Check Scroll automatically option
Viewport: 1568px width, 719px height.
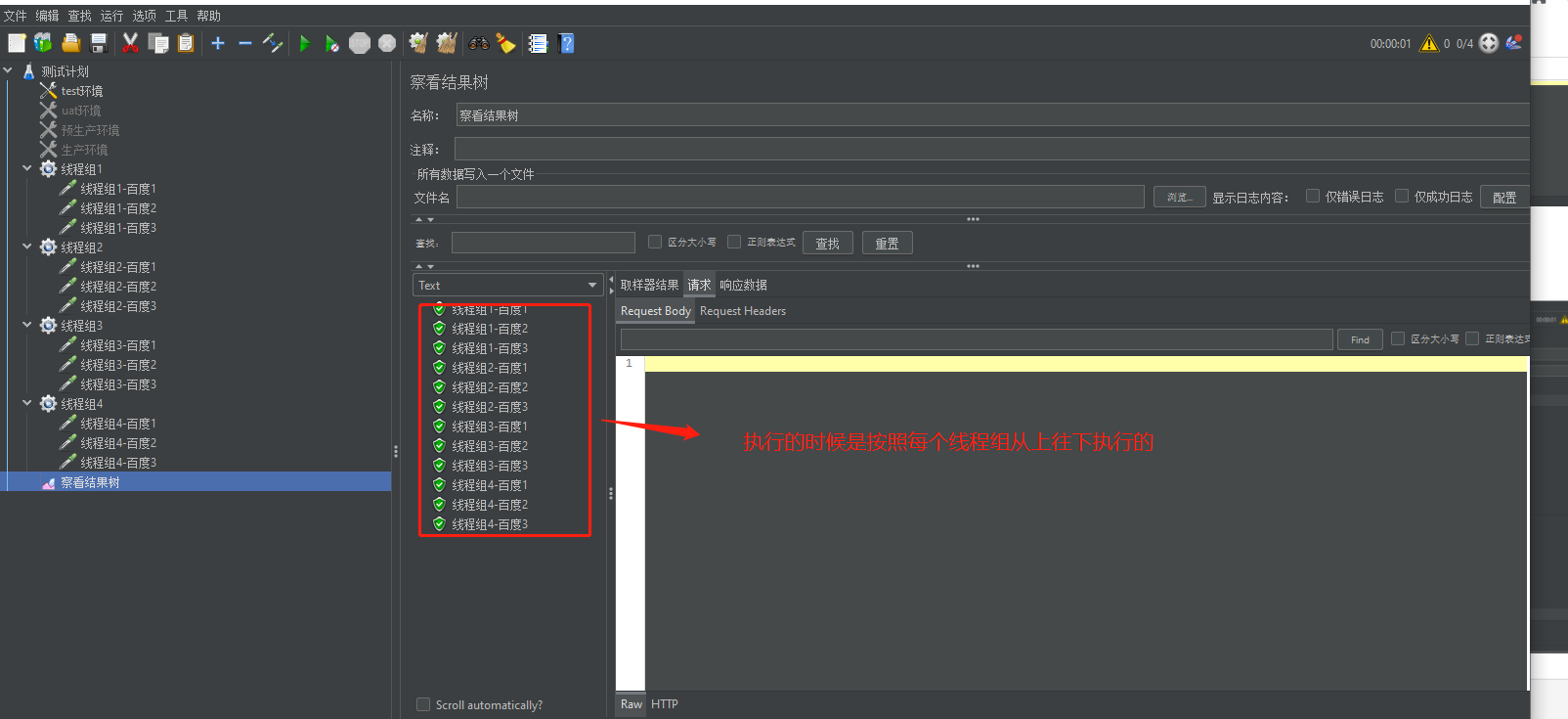pos(423,704)
